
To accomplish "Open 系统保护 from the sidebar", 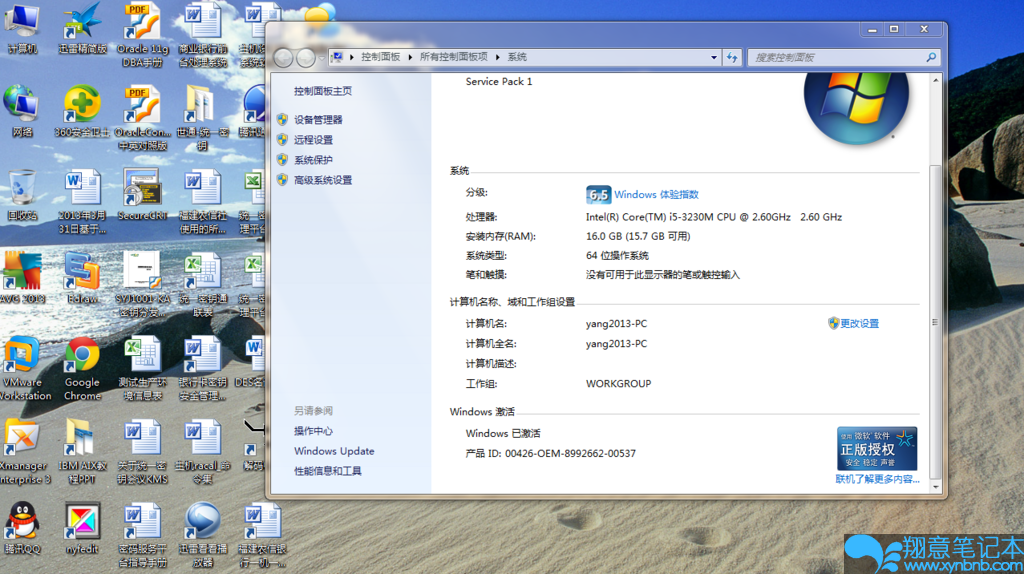I will point(313,160).
